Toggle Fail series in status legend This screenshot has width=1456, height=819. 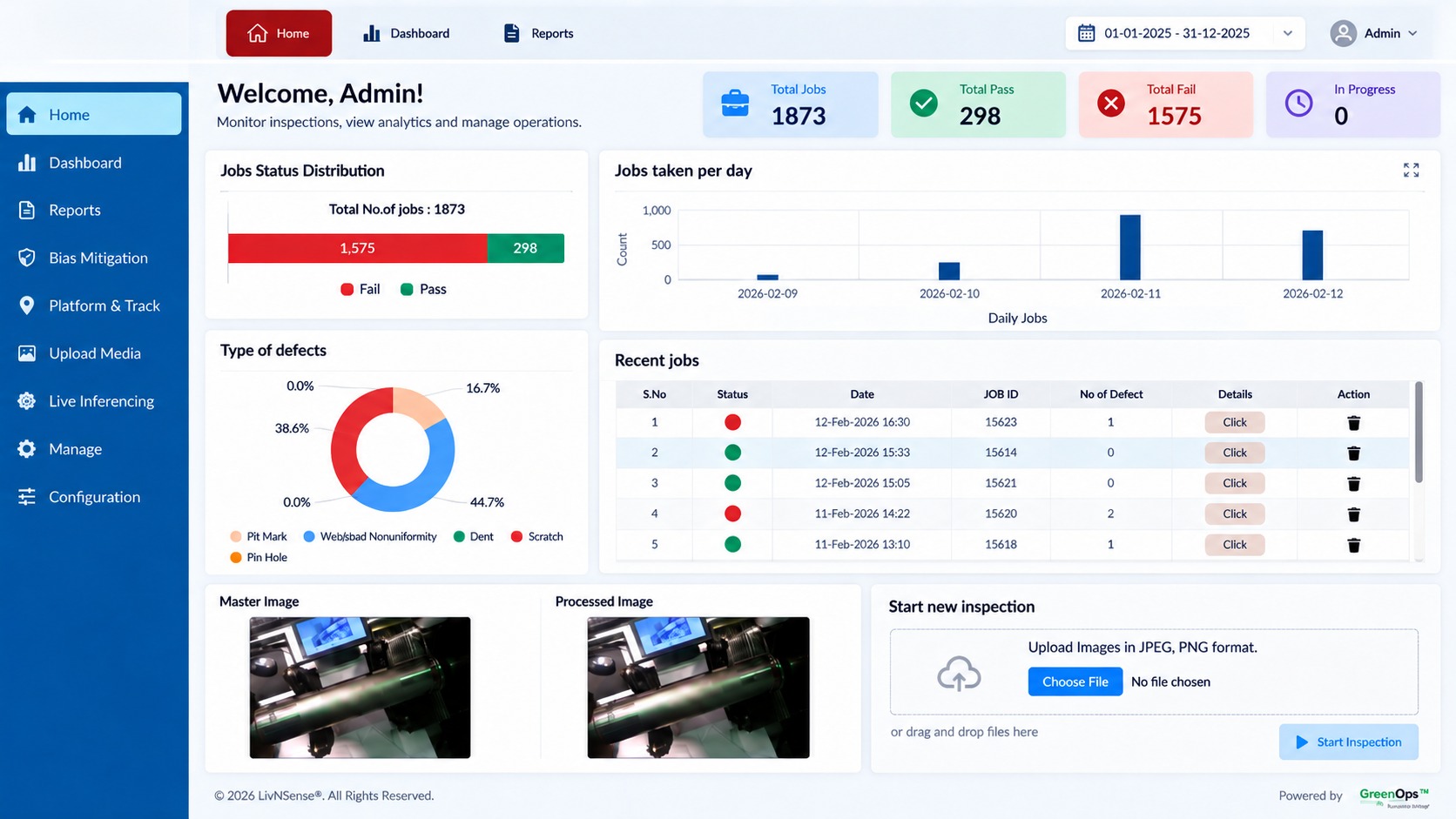(361, 289)
